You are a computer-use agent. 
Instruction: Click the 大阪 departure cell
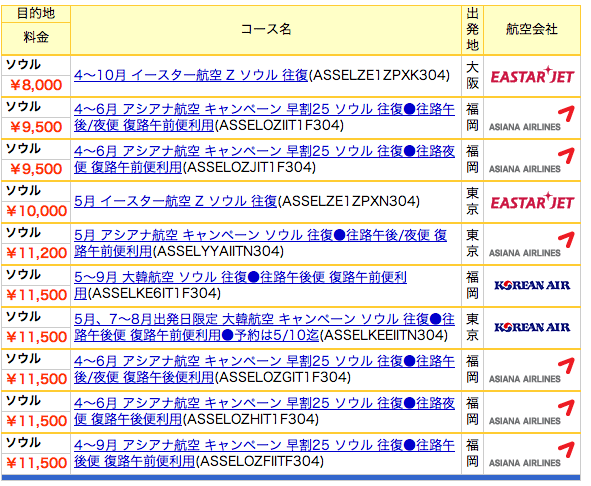(x=472, y=75)
